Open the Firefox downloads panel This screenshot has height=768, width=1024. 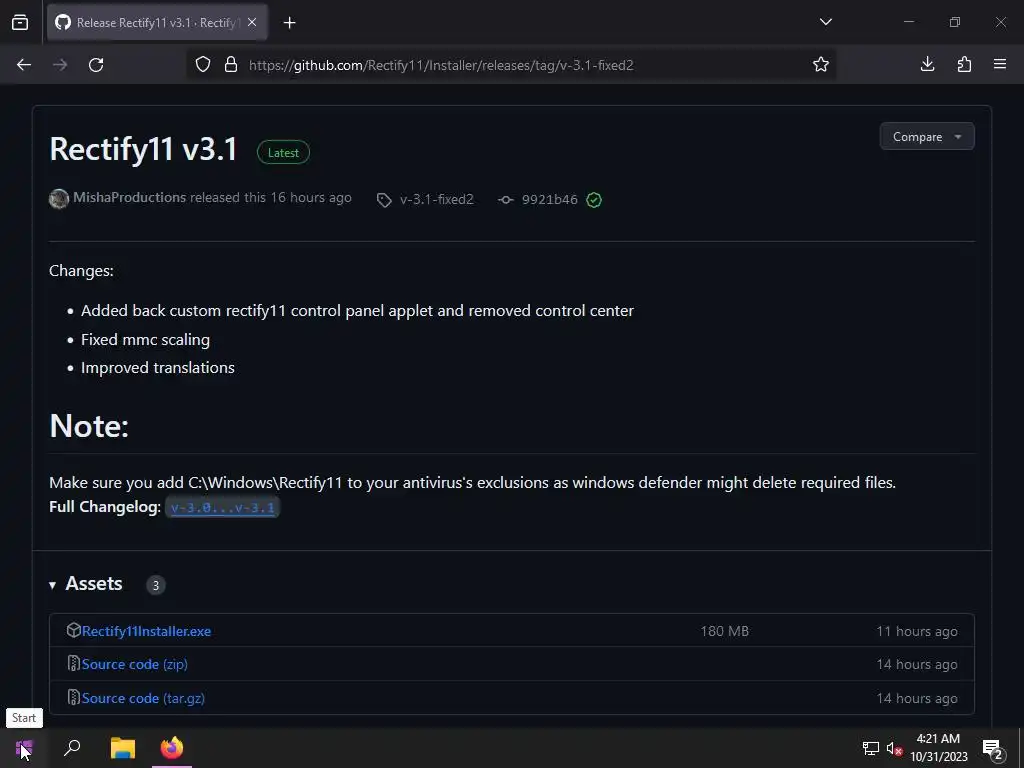tap(927, 64)
